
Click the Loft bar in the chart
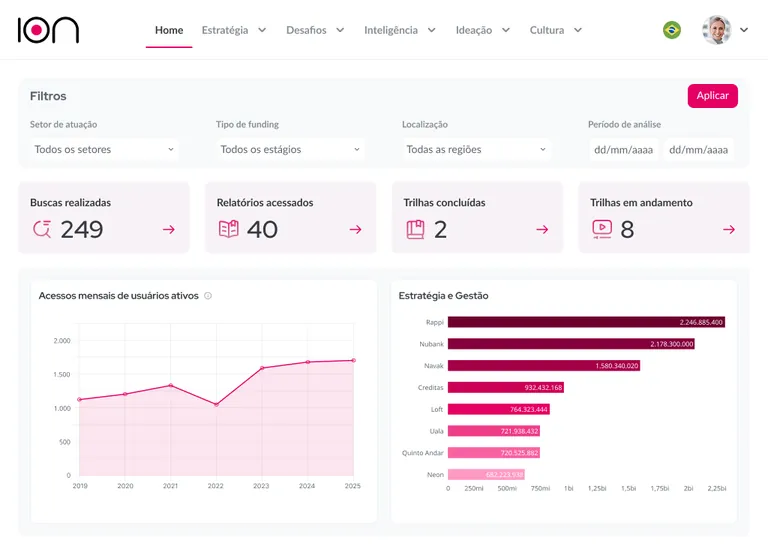click(x=499, y=409)
